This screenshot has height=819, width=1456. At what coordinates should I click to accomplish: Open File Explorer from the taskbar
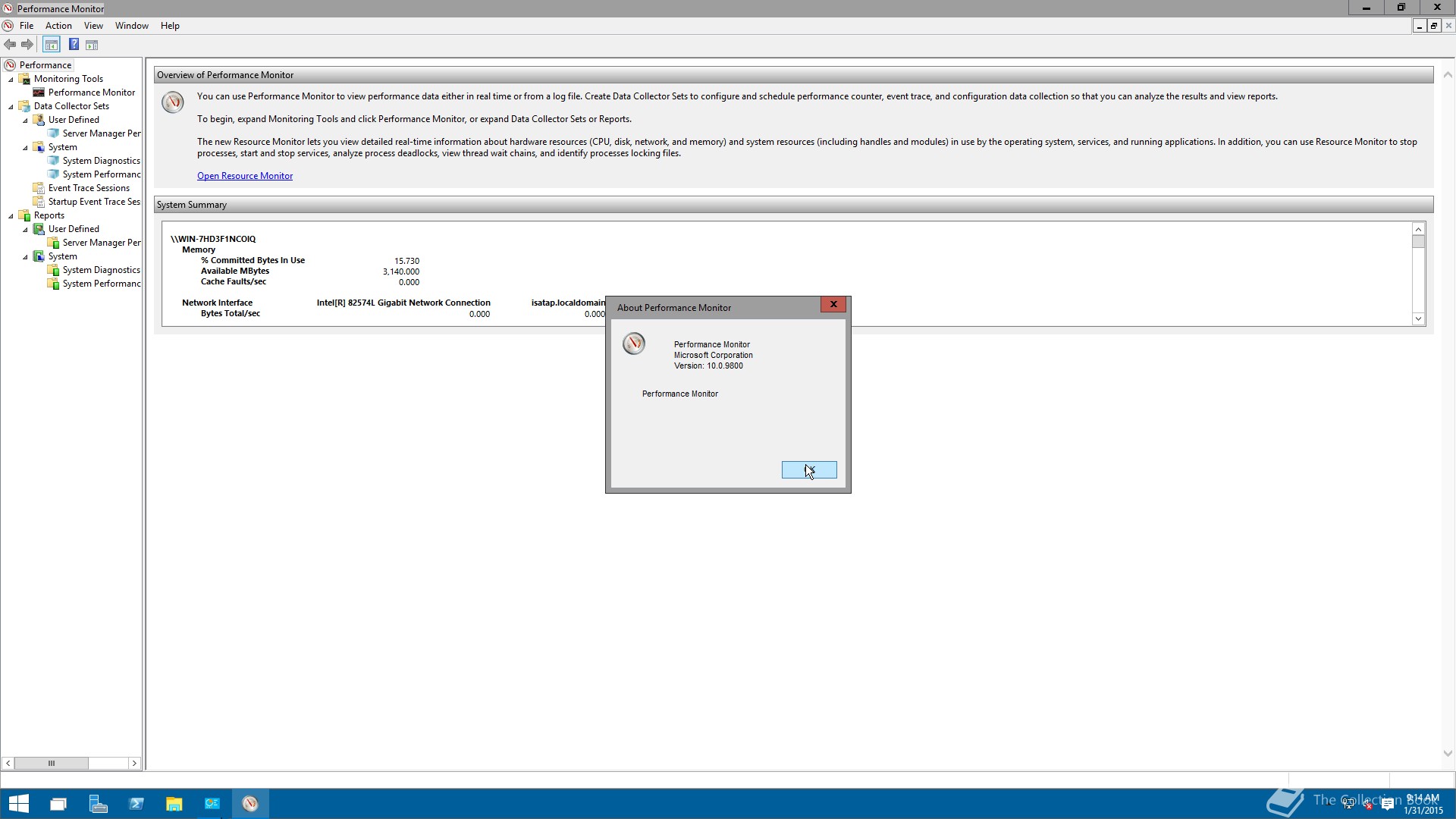[174, 804]
